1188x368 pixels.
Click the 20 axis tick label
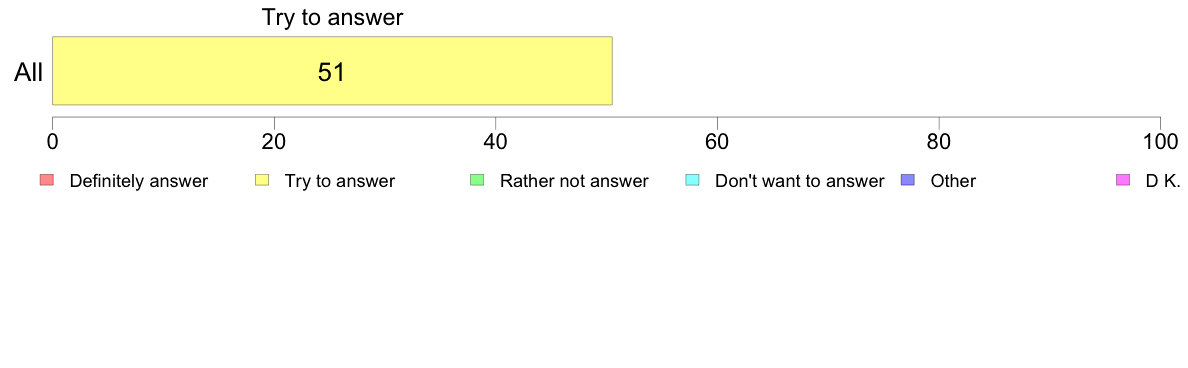[274, 142]
